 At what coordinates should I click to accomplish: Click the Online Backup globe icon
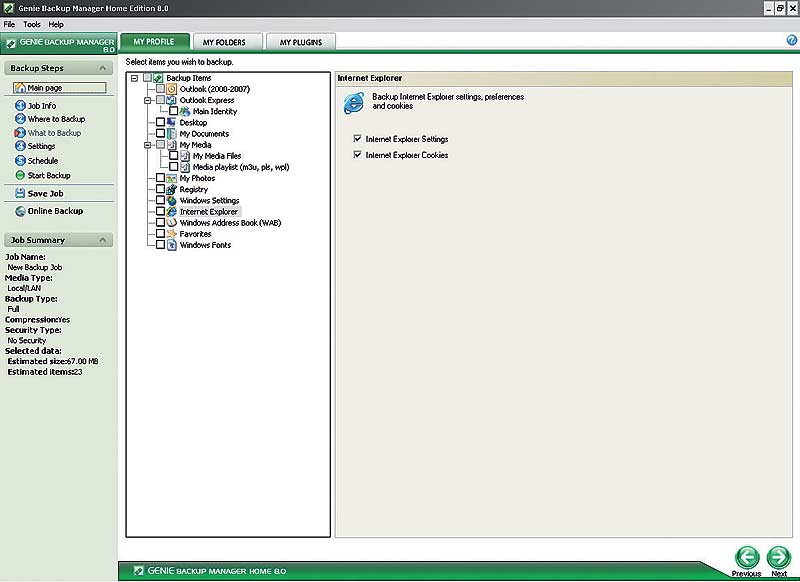point(20,211)
